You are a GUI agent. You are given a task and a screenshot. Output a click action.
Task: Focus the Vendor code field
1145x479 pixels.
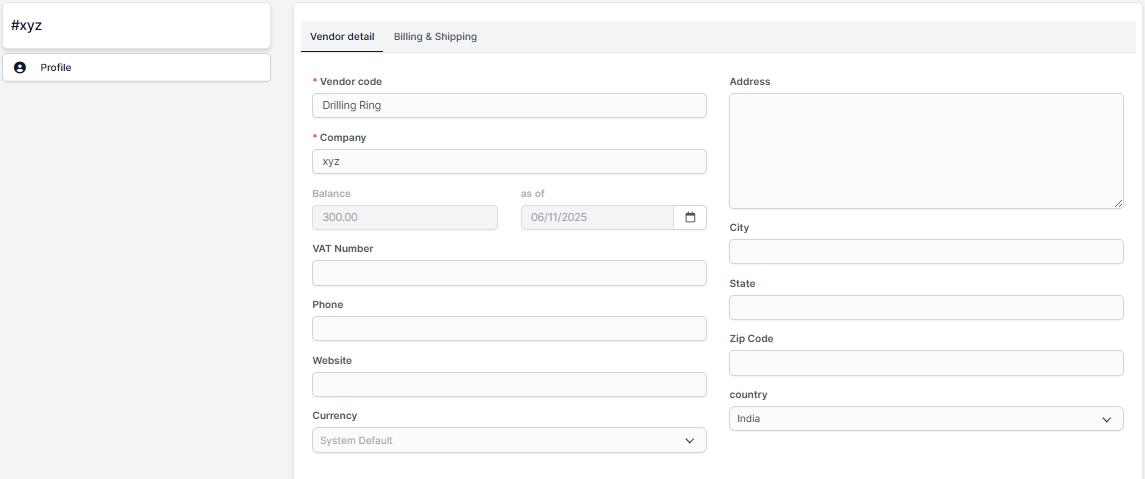coord(509,105)
